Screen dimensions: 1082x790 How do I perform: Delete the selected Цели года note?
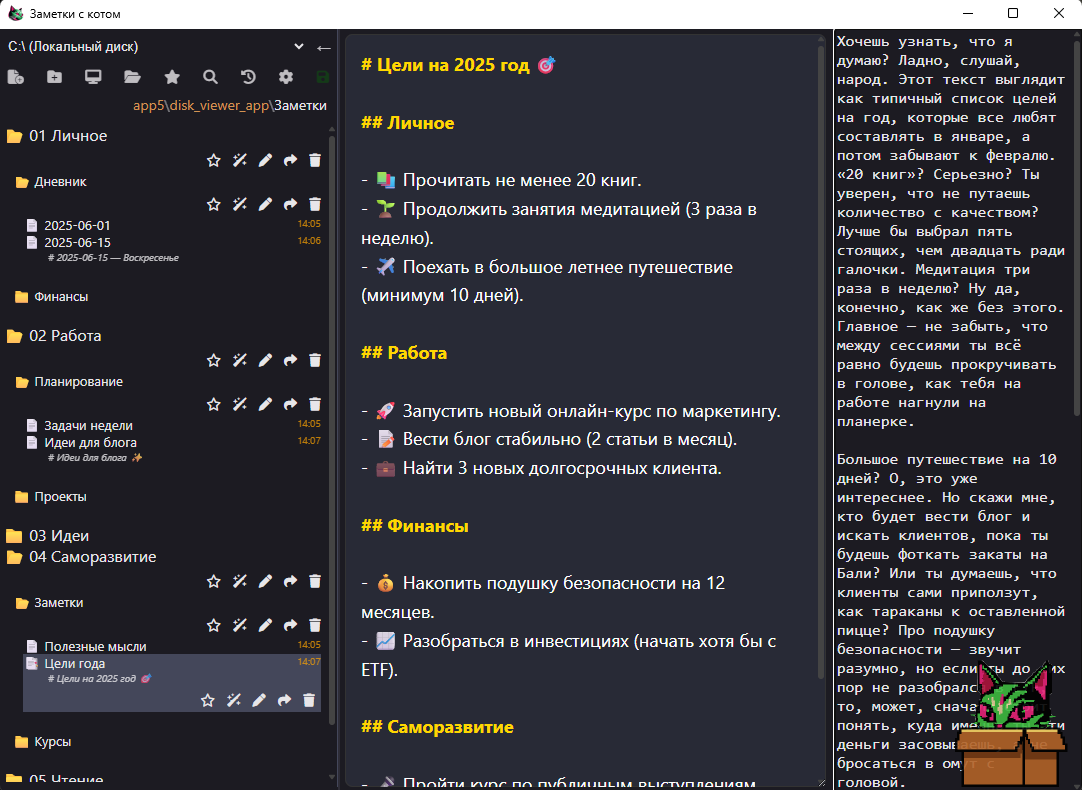[x=309, y=700]
